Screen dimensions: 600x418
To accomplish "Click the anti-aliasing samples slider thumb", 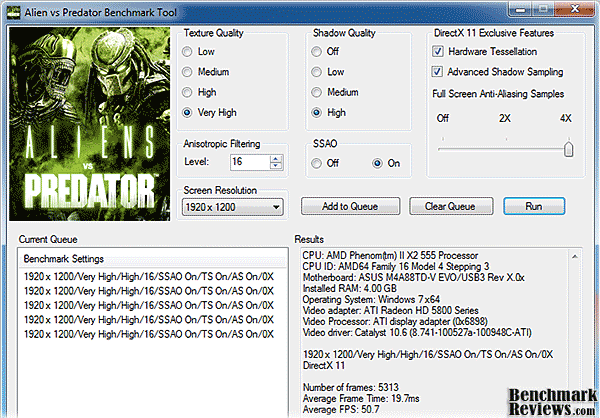I will (568, 149).
